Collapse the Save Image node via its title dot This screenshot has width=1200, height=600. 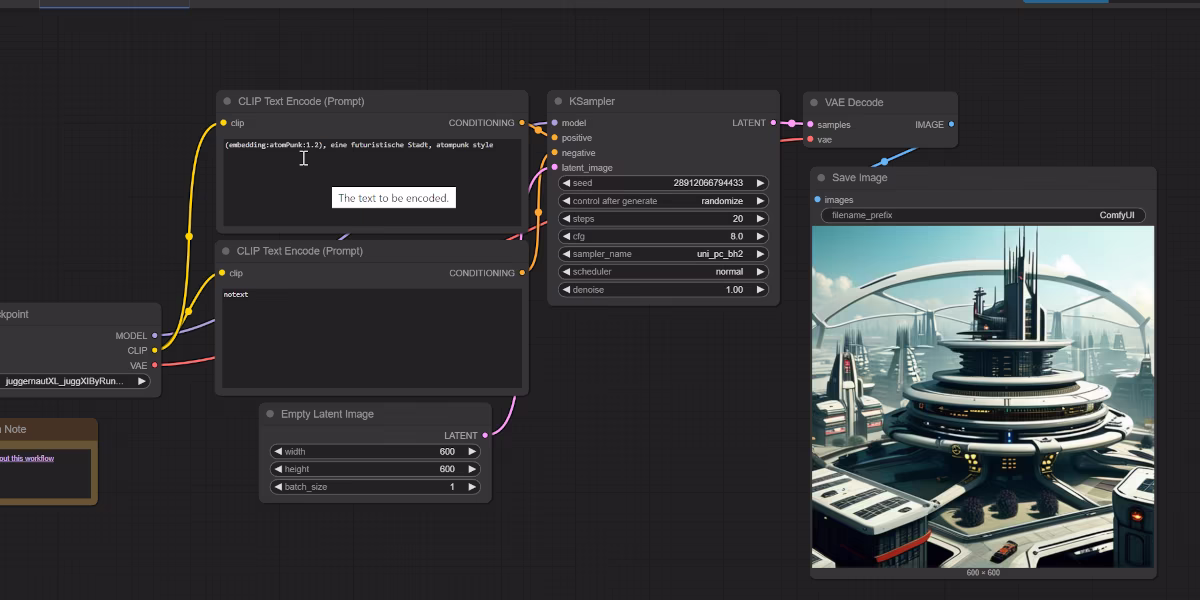tap(821, 177)
